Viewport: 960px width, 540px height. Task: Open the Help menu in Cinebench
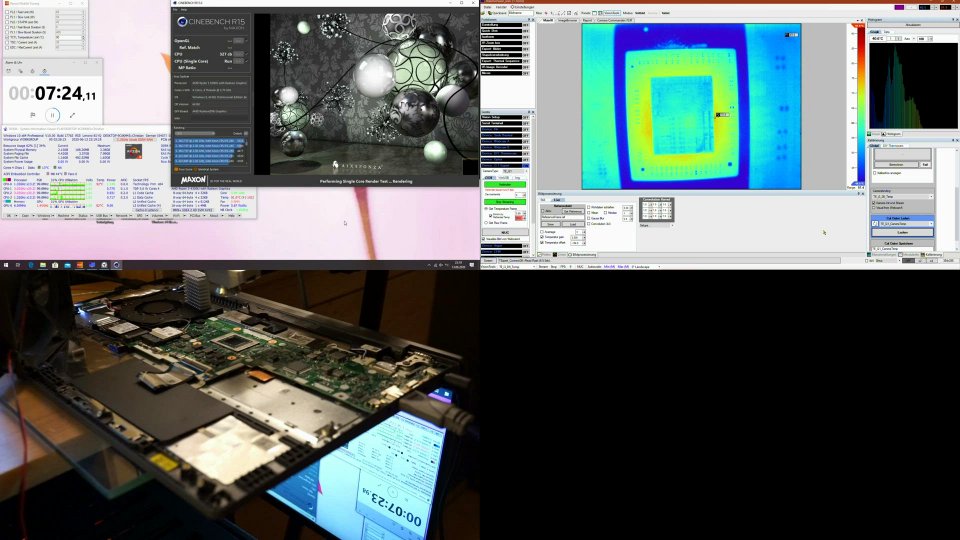184,10
